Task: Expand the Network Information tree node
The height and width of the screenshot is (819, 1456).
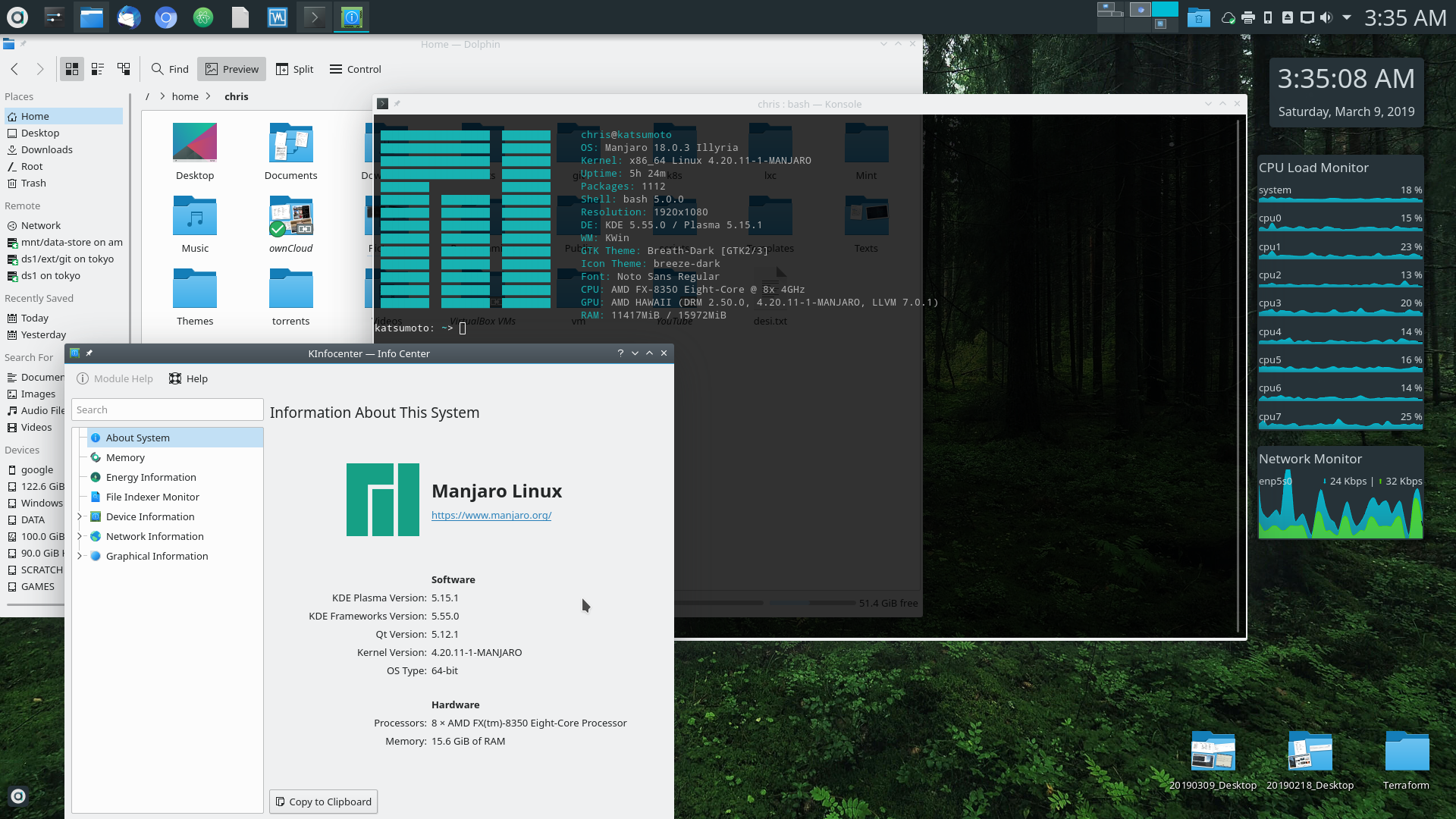Action: pyautogui.click(x=80, y=536)
